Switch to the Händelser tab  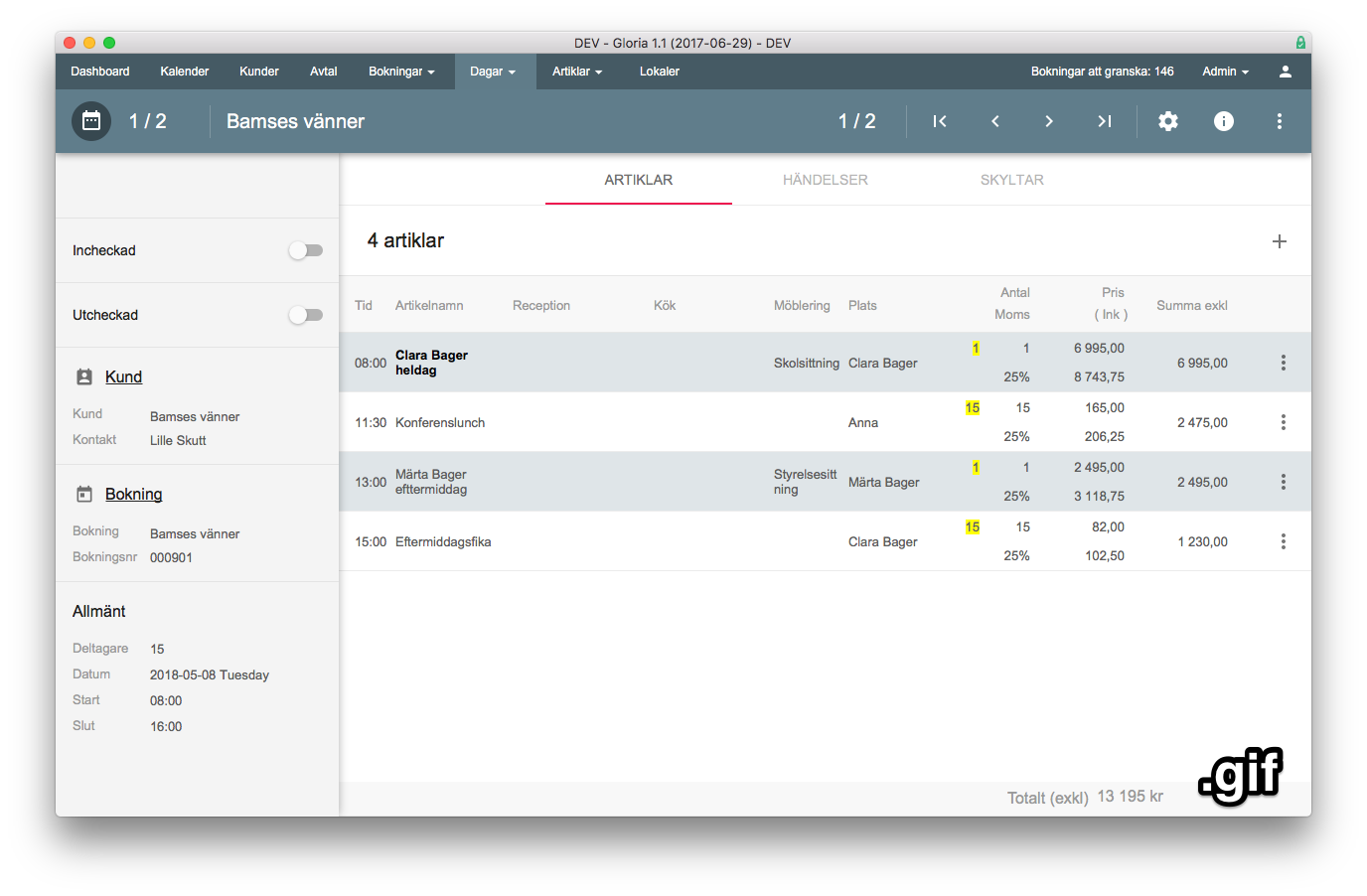click(x=825, y=180)
